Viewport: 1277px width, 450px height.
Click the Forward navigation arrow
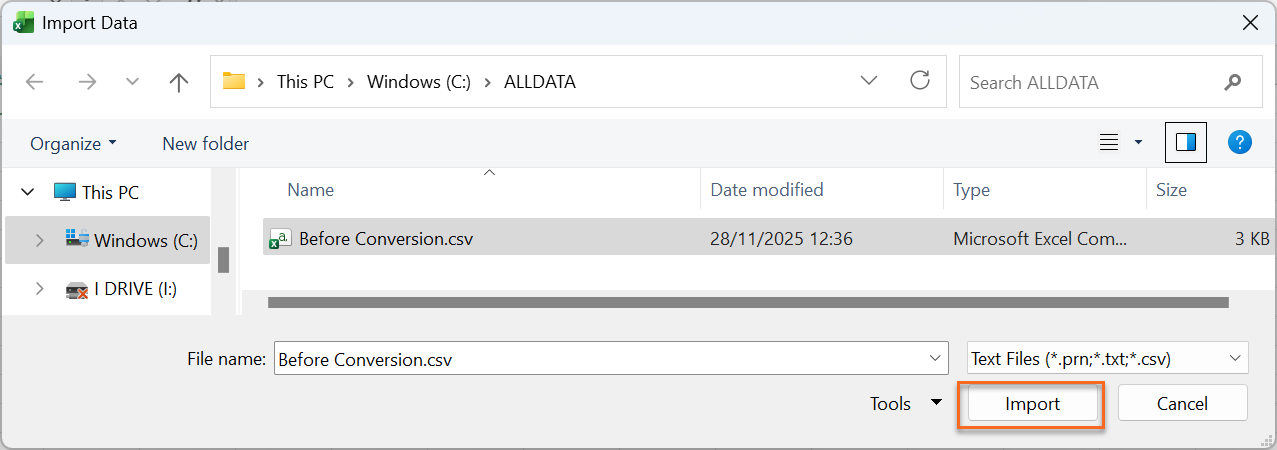[87, 82]
